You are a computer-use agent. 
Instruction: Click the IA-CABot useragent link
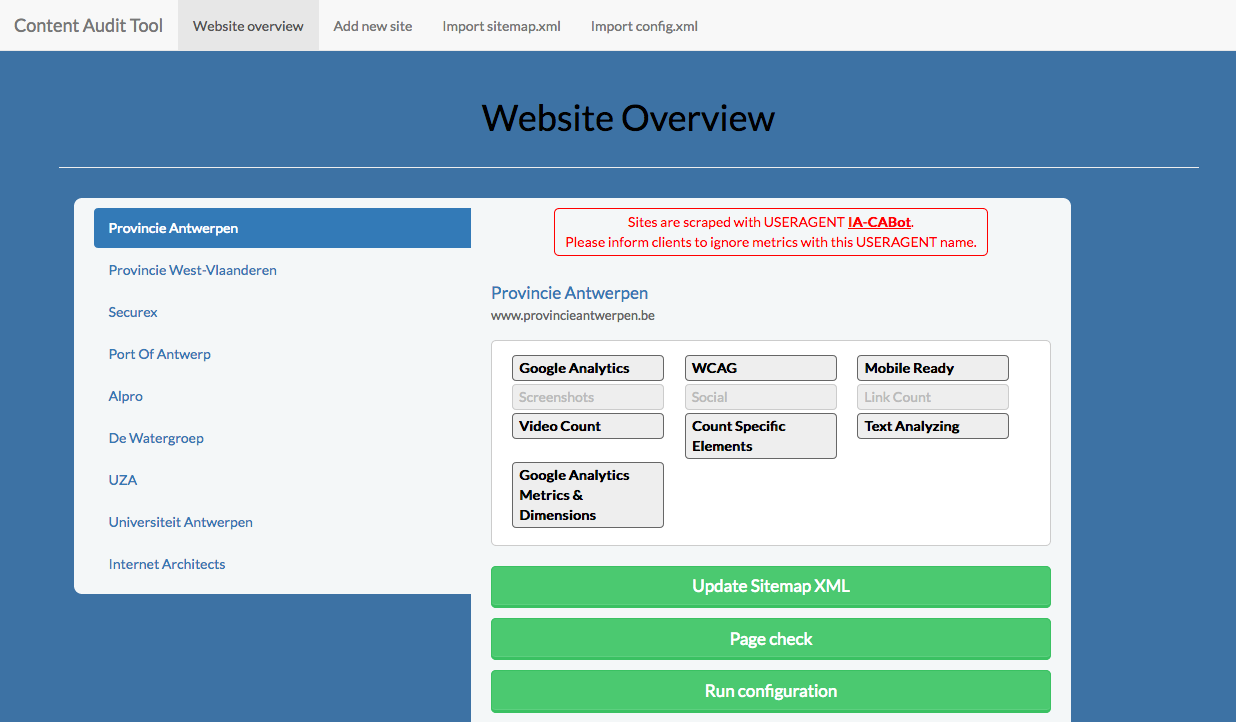(879, 222)
